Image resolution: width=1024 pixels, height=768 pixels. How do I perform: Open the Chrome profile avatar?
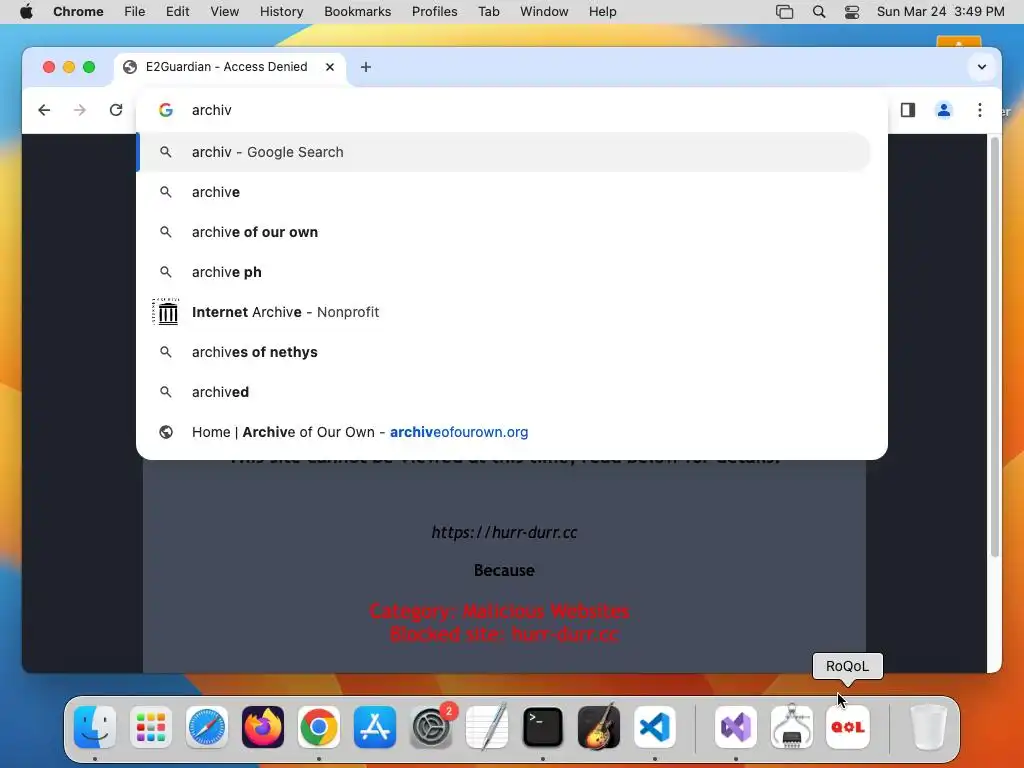944,110
